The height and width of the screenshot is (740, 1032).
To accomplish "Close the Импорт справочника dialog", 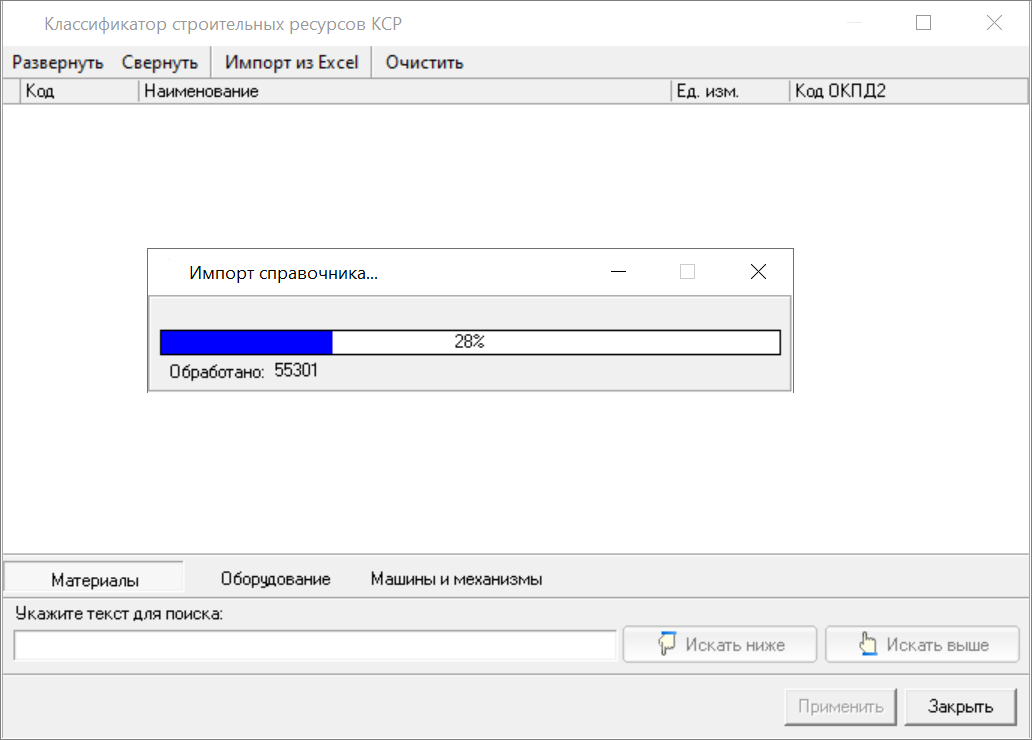I will tap(758, 272).
